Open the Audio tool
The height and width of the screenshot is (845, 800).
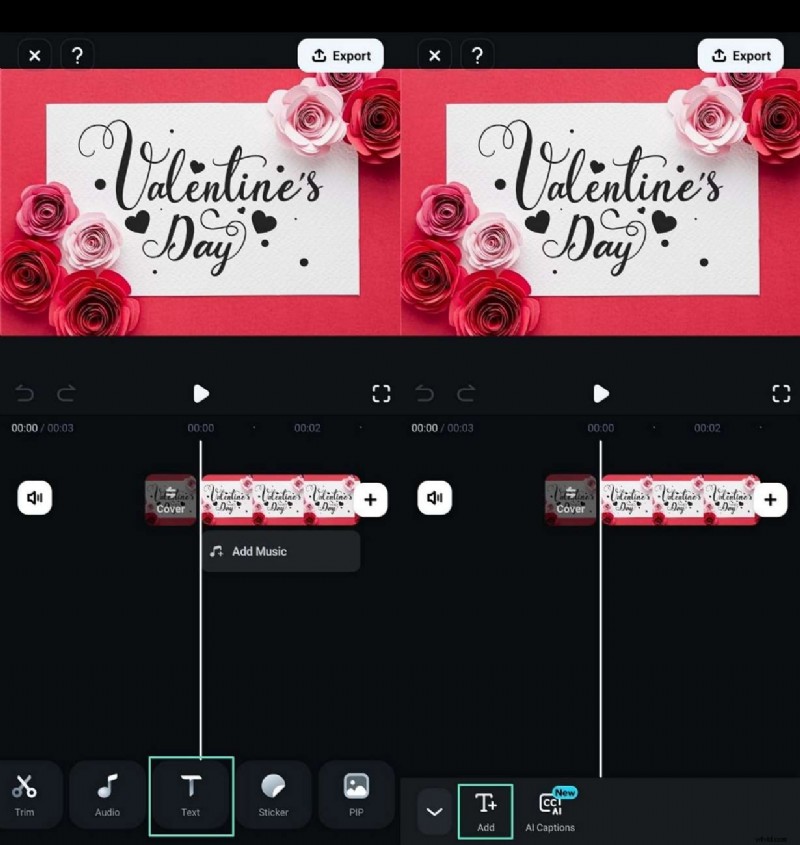pos(107,795)
